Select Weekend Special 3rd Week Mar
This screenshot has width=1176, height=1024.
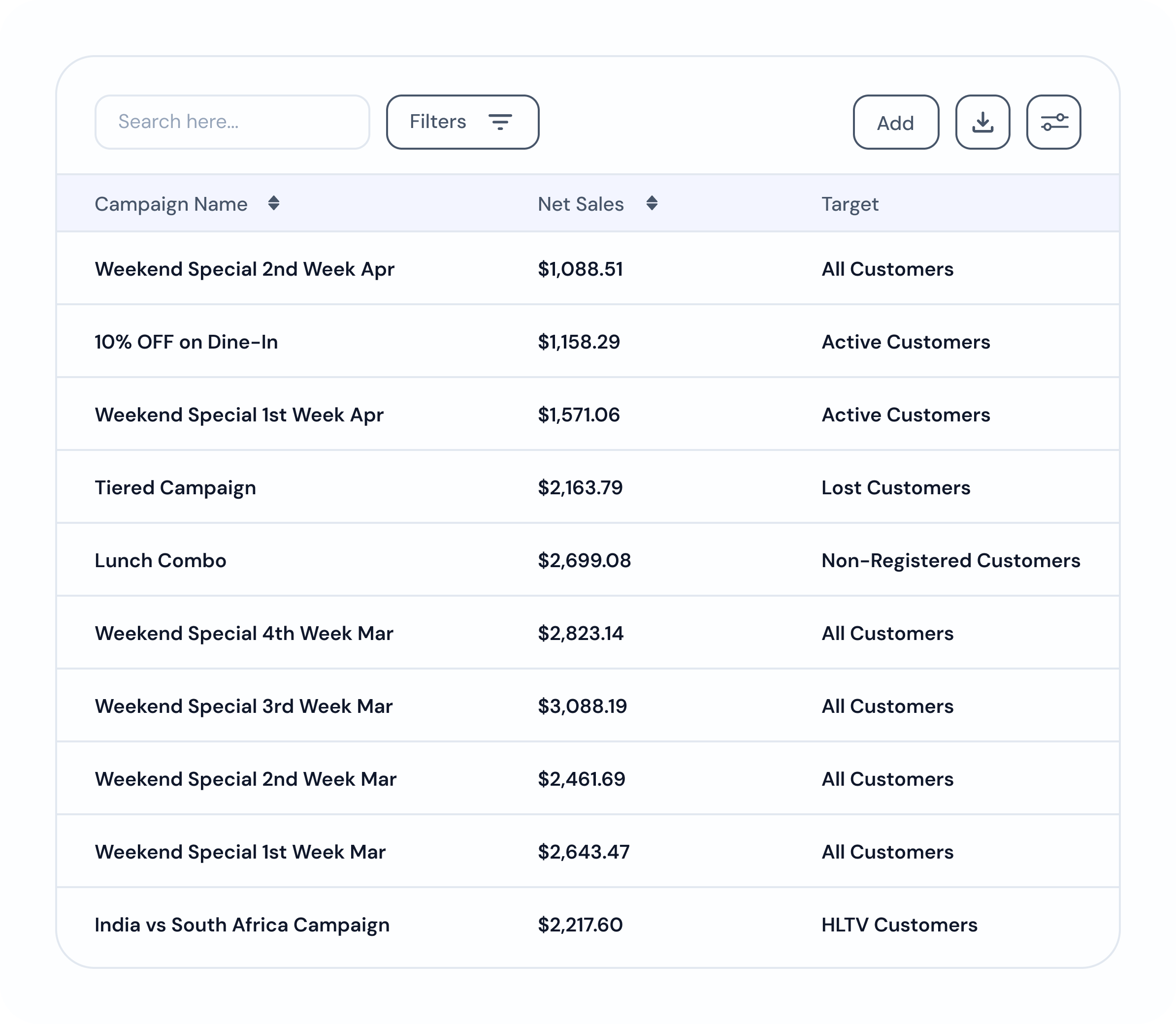244,706
